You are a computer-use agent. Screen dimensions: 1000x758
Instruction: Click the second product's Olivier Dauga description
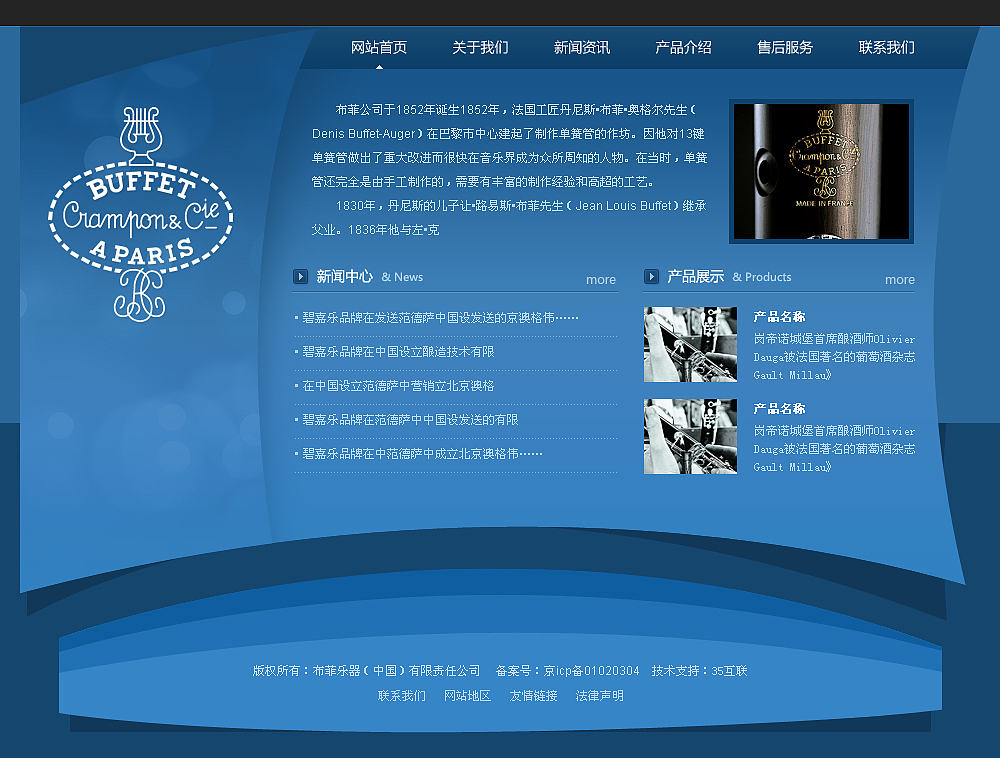pos(834,449)
